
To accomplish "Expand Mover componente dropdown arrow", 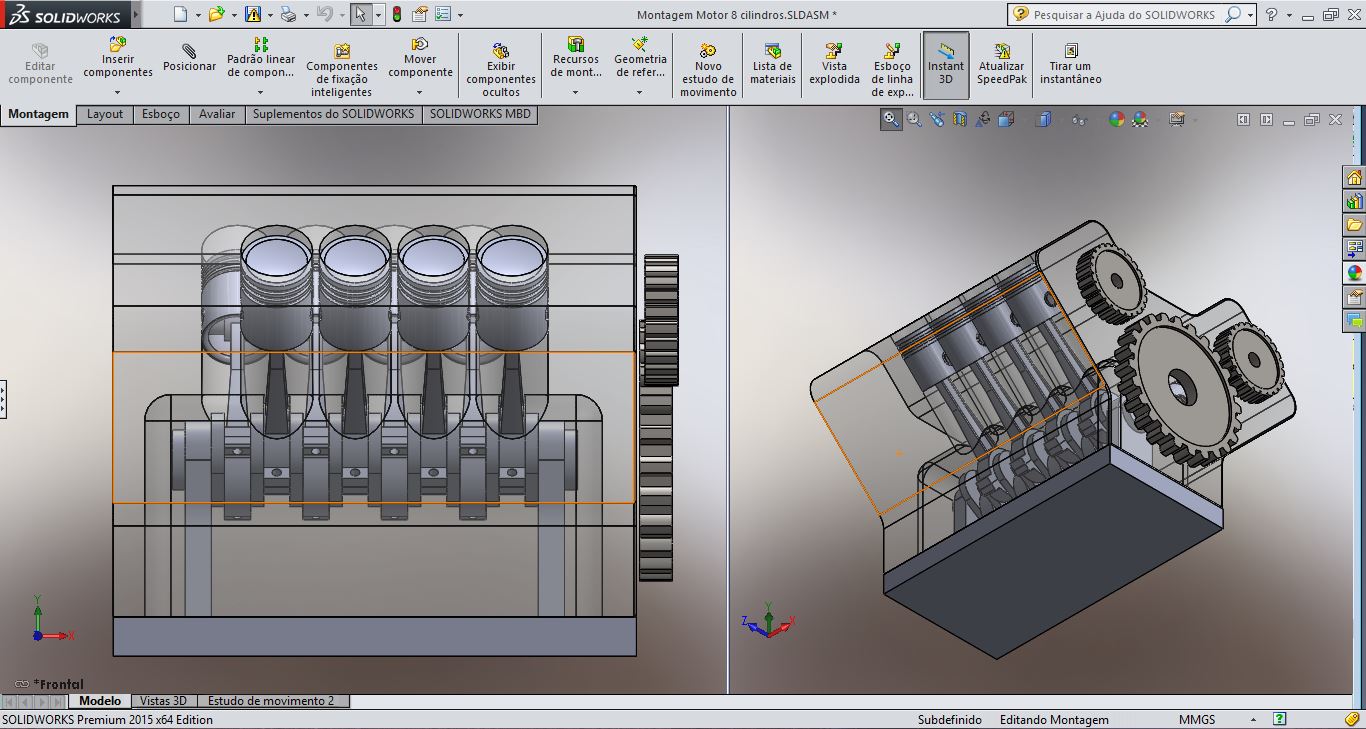I will [420, 93].
